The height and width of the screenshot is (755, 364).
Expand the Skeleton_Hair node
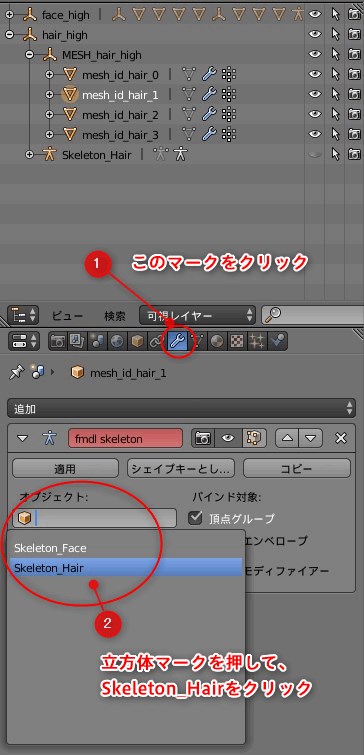[29, 155]
